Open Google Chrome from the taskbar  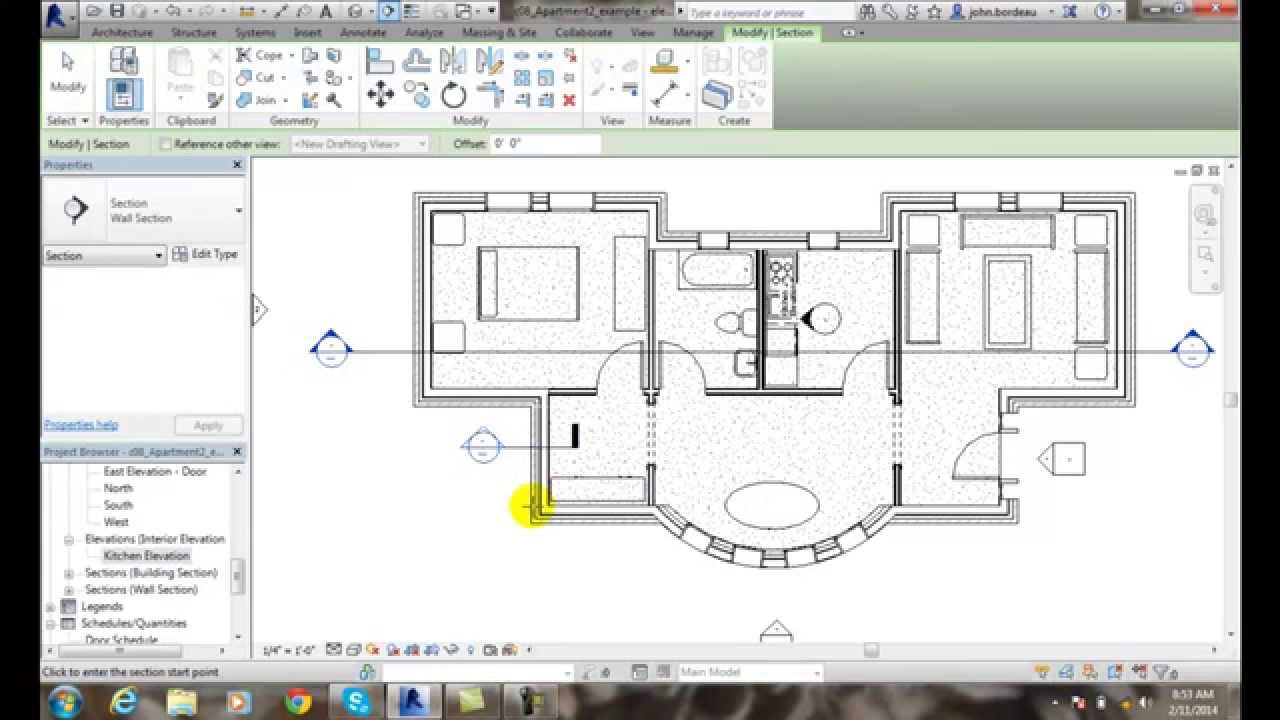[x=298, y=701]
